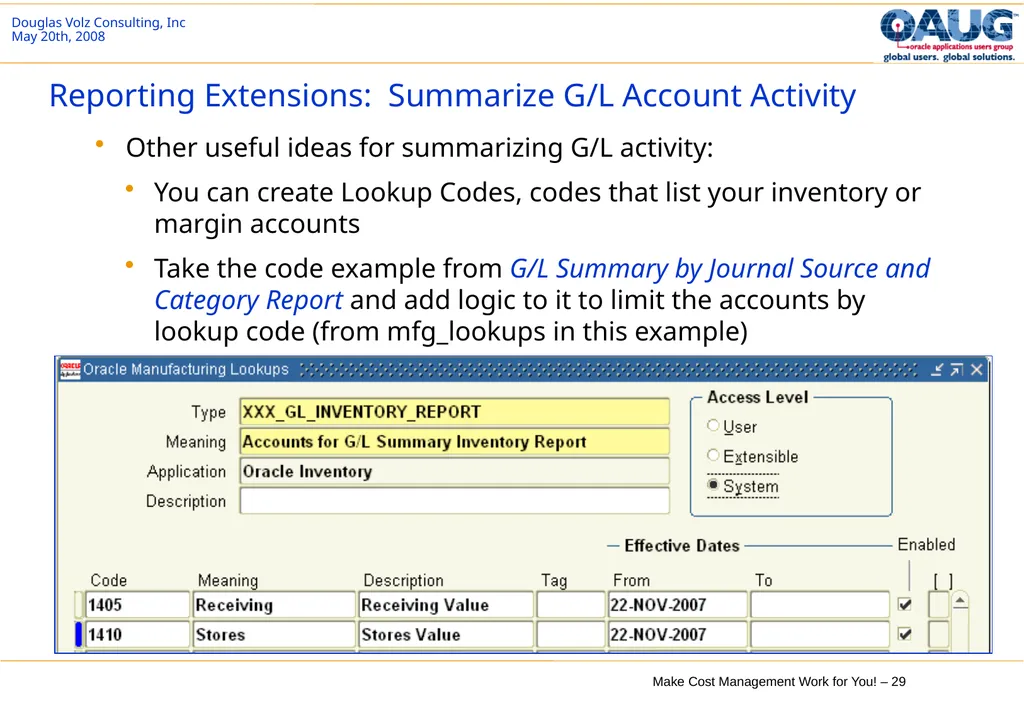
Task: Click the Receiving Value description cell
Action: click(446, 605)
